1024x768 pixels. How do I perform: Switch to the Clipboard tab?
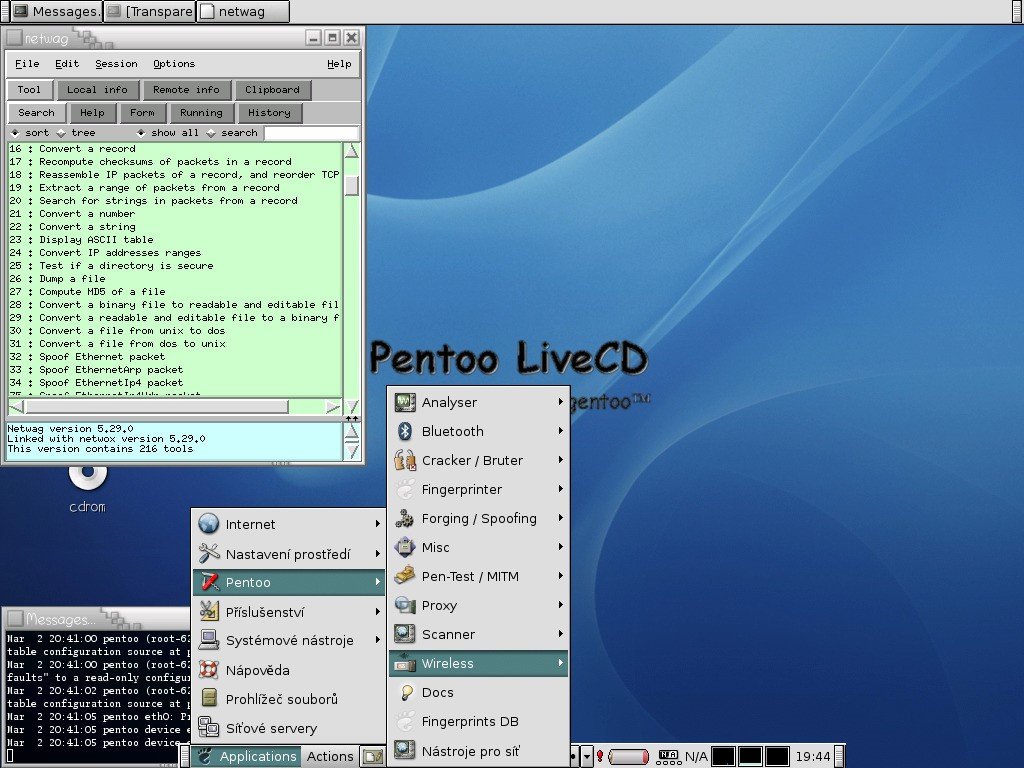(x=272, y=89)
